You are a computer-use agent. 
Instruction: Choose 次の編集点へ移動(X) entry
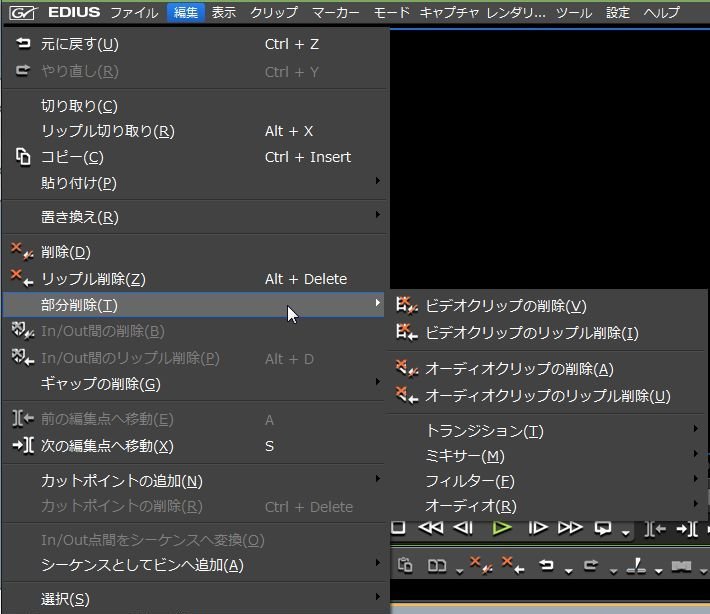click(x=195, y=446)
